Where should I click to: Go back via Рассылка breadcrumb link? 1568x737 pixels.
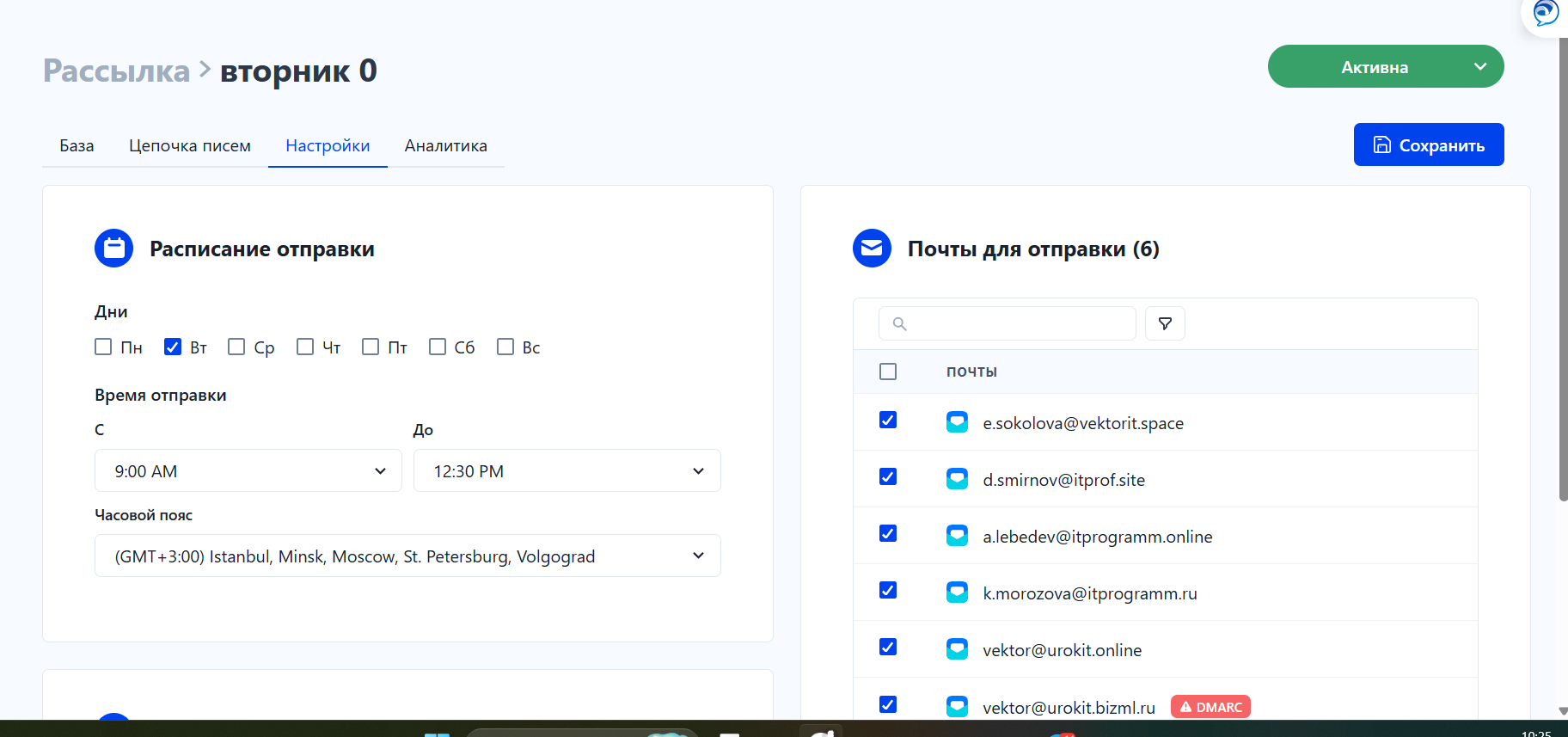(x=116, y=71)
